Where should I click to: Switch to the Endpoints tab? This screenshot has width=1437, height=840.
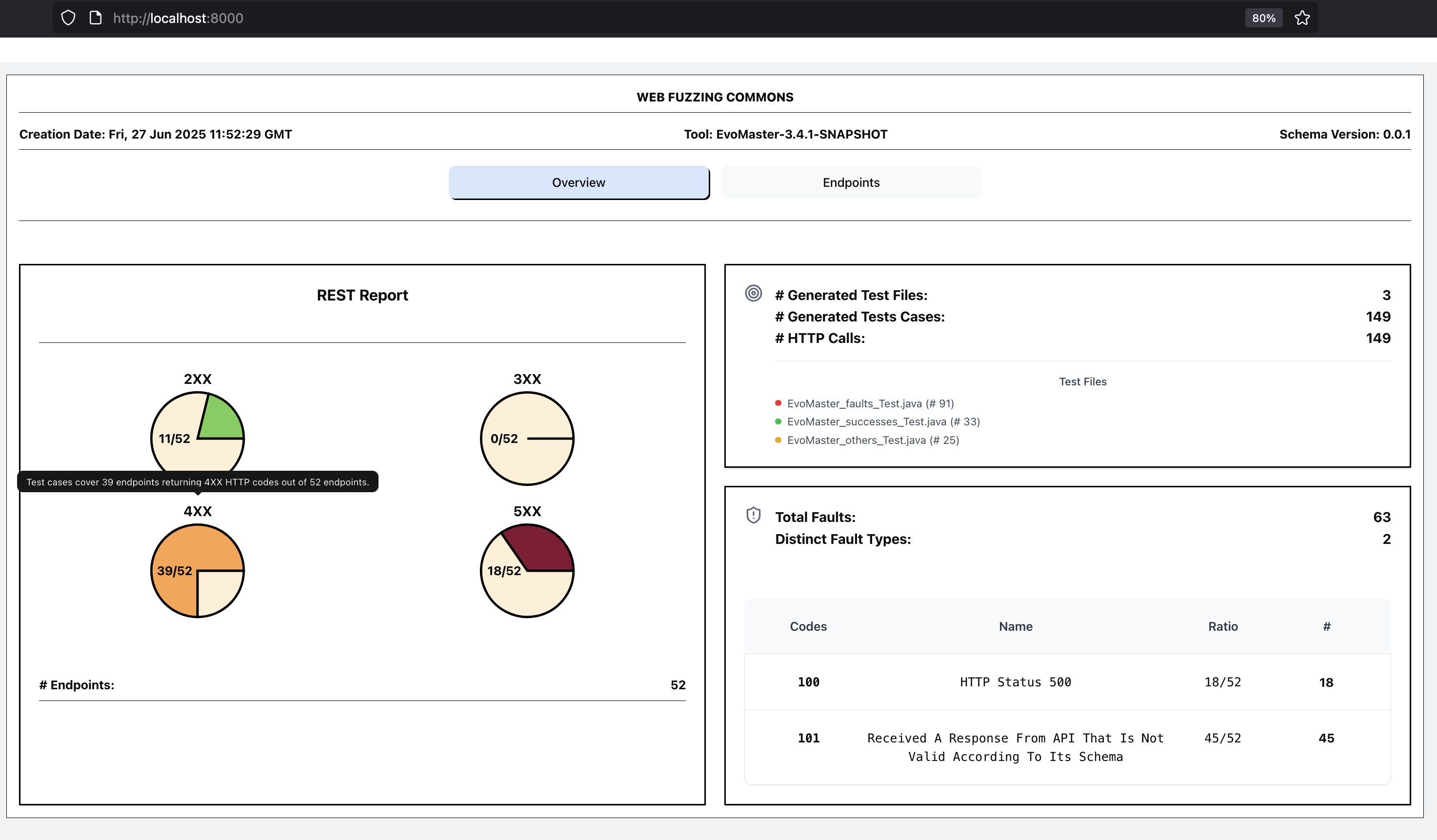click(851, 182)
